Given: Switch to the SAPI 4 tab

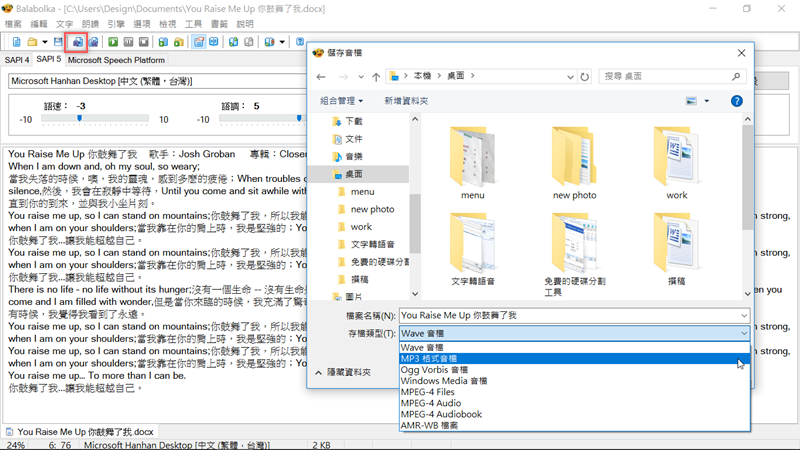Looking at the screenshot, I should click(x=17, y=60).
